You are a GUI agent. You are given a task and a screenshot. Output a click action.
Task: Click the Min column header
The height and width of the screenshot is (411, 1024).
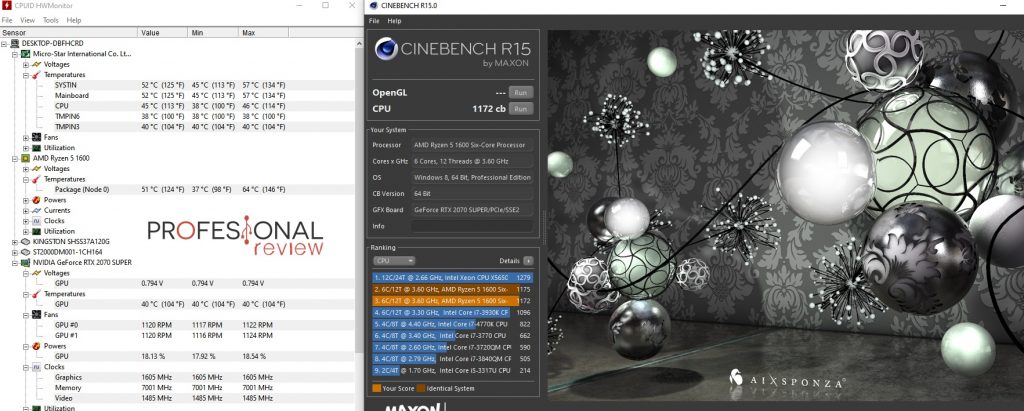pos(213,33)
